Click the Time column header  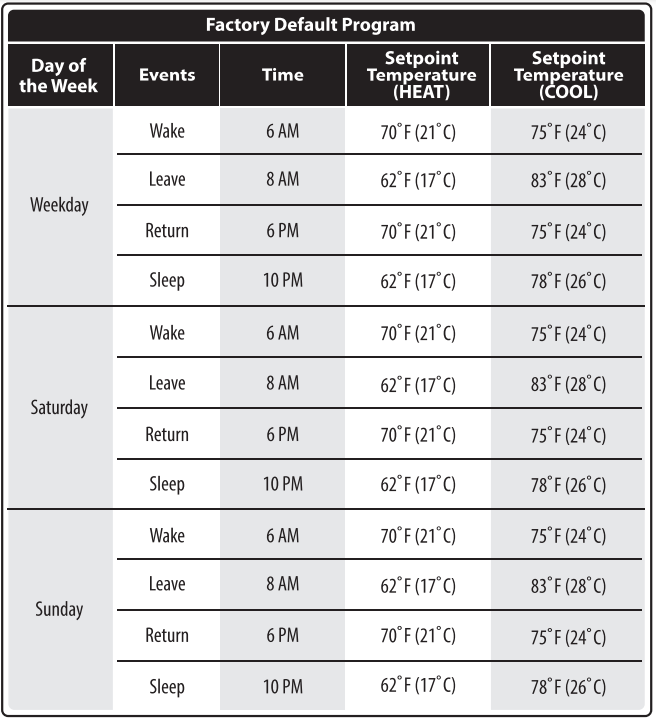tap(283, 75)
